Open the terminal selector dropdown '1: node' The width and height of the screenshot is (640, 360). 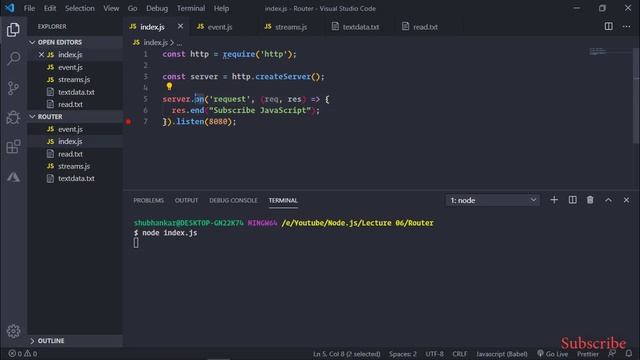pyautogui.click(x=492, y=200)
